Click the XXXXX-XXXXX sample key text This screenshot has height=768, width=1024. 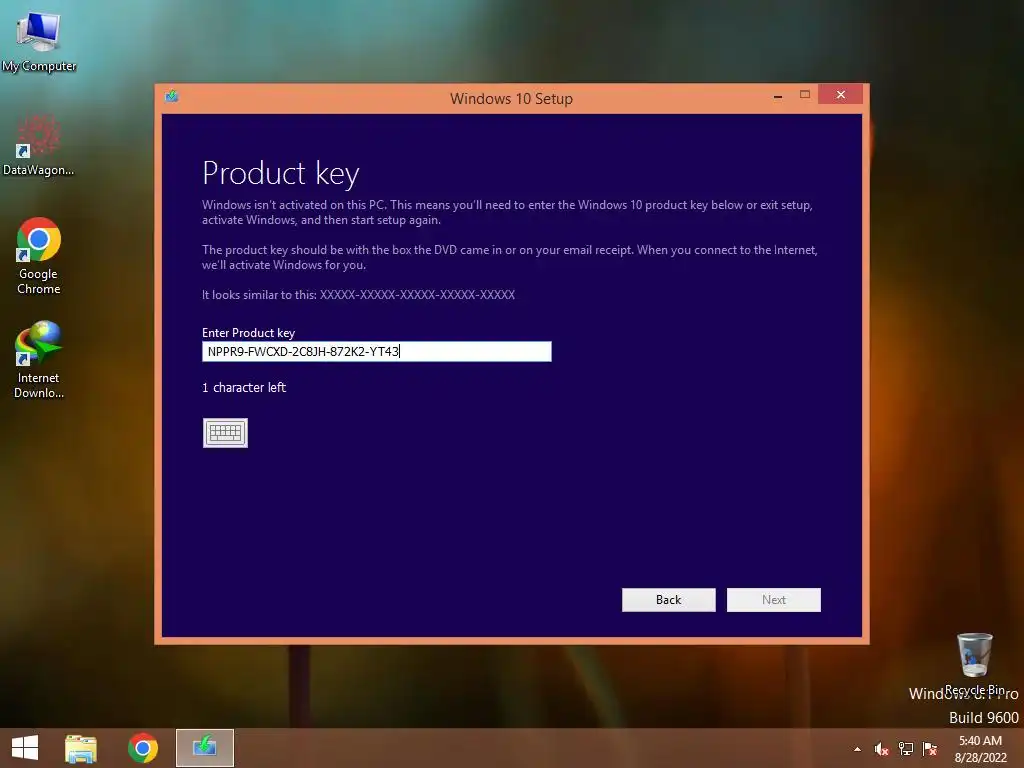(417, 295)
